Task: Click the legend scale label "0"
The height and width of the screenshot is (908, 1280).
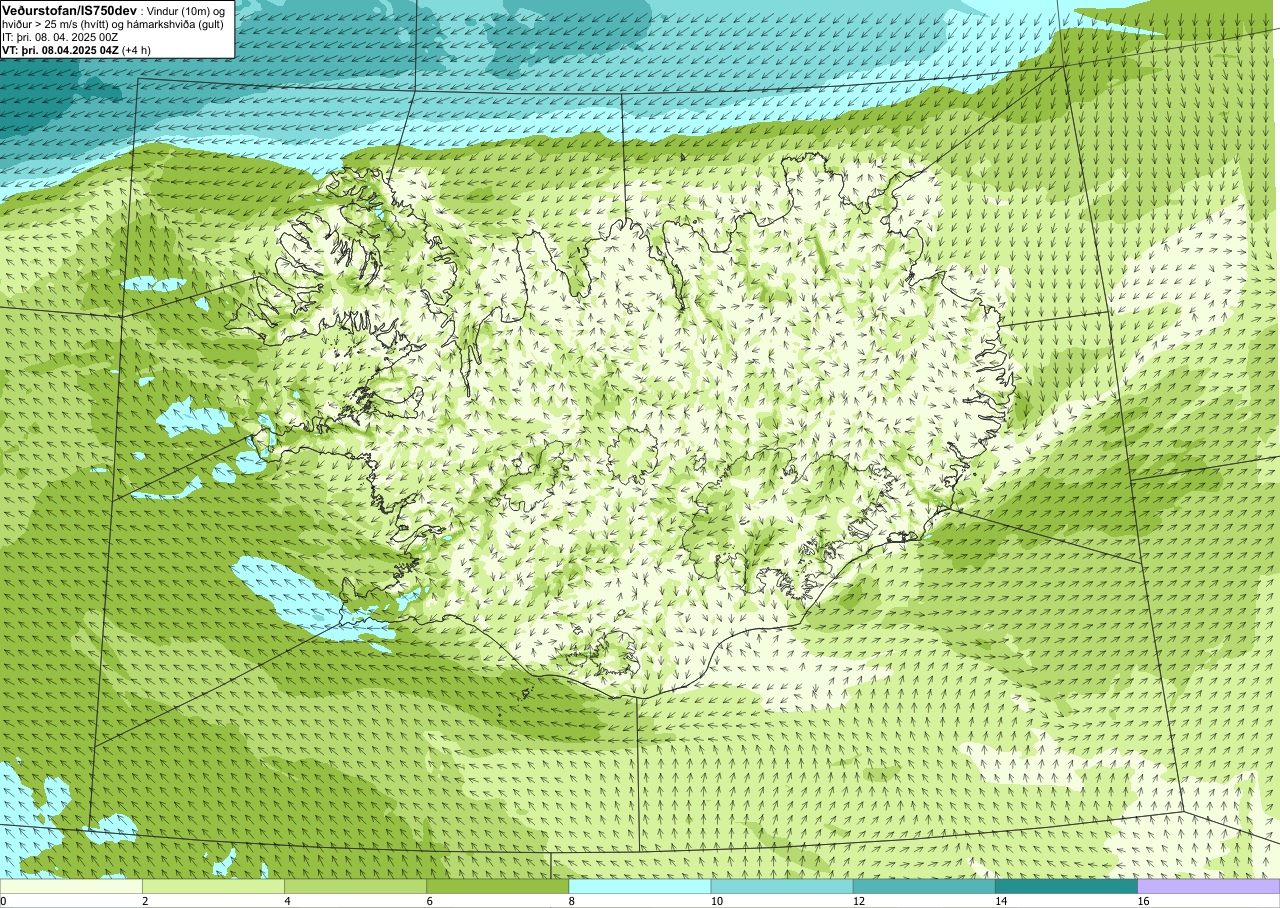Action: [x=4, y=901]
